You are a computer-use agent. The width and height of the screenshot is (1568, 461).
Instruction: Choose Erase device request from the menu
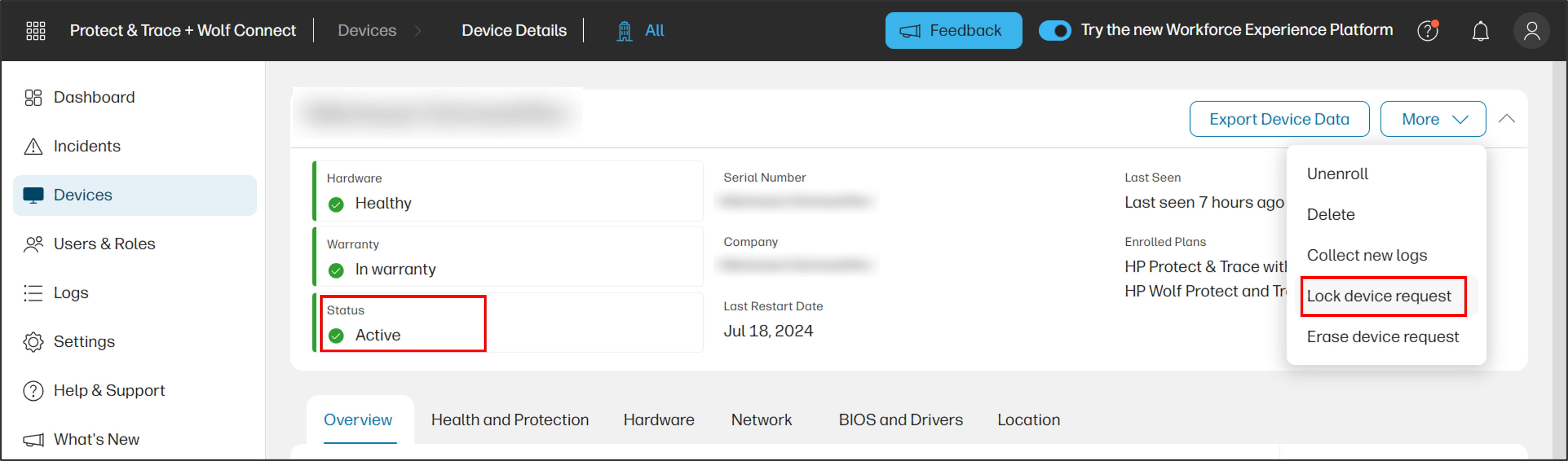[x=1382, y=337]
